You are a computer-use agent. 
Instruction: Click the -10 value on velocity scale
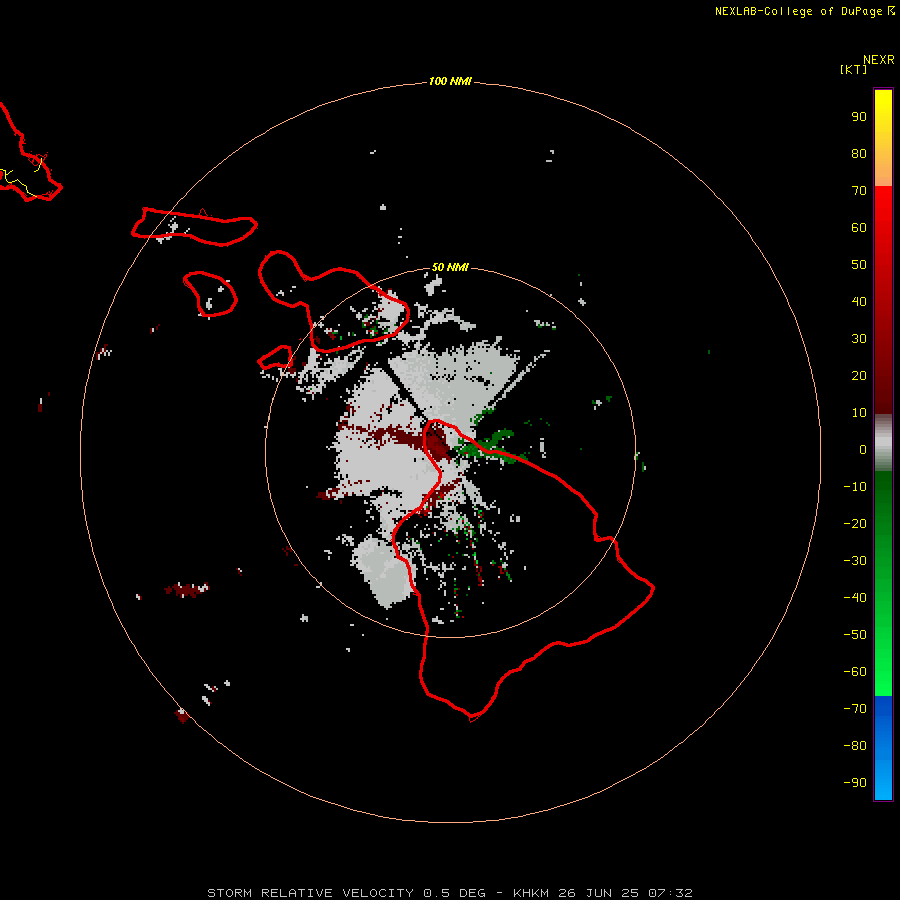(855, 487)
